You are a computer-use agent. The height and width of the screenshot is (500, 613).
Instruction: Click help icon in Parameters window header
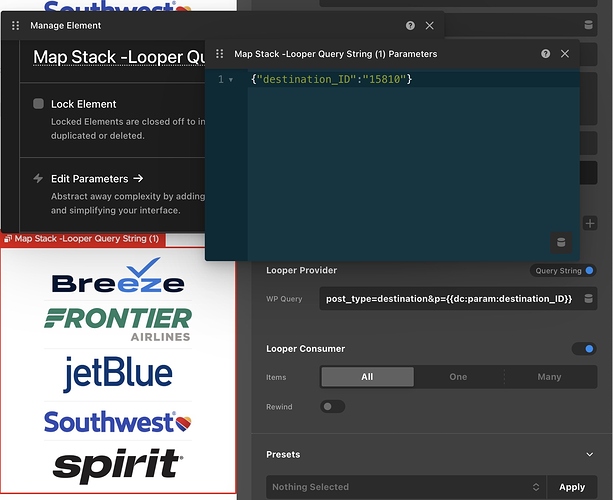tap(546, 54)
